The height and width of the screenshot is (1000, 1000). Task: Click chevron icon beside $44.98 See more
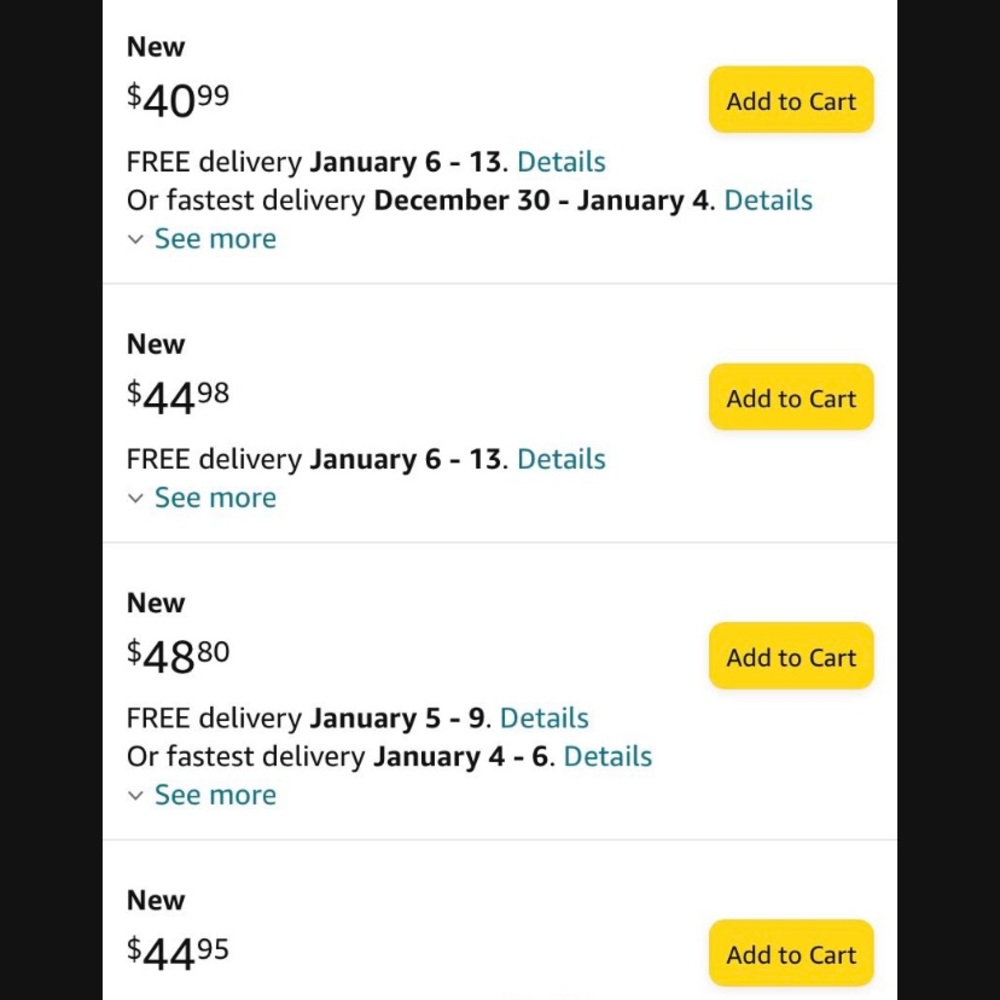[135, 499]
